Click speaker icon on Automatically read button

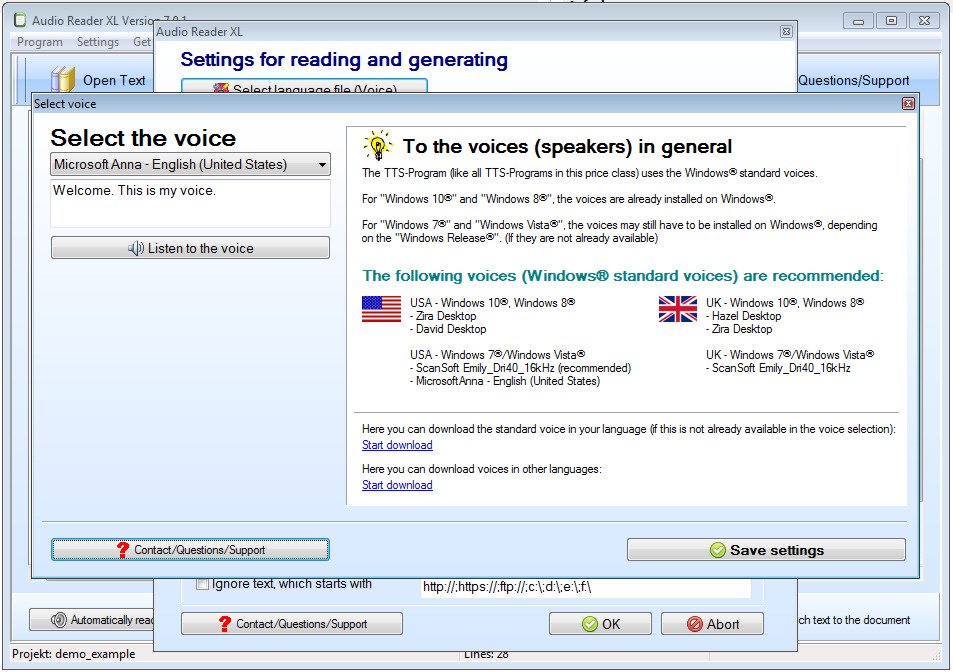pos(59,620)
